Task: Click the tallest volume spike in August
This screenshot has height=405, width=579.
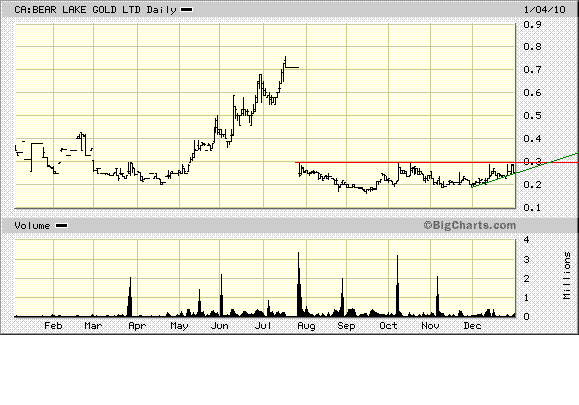Action: 299,284
